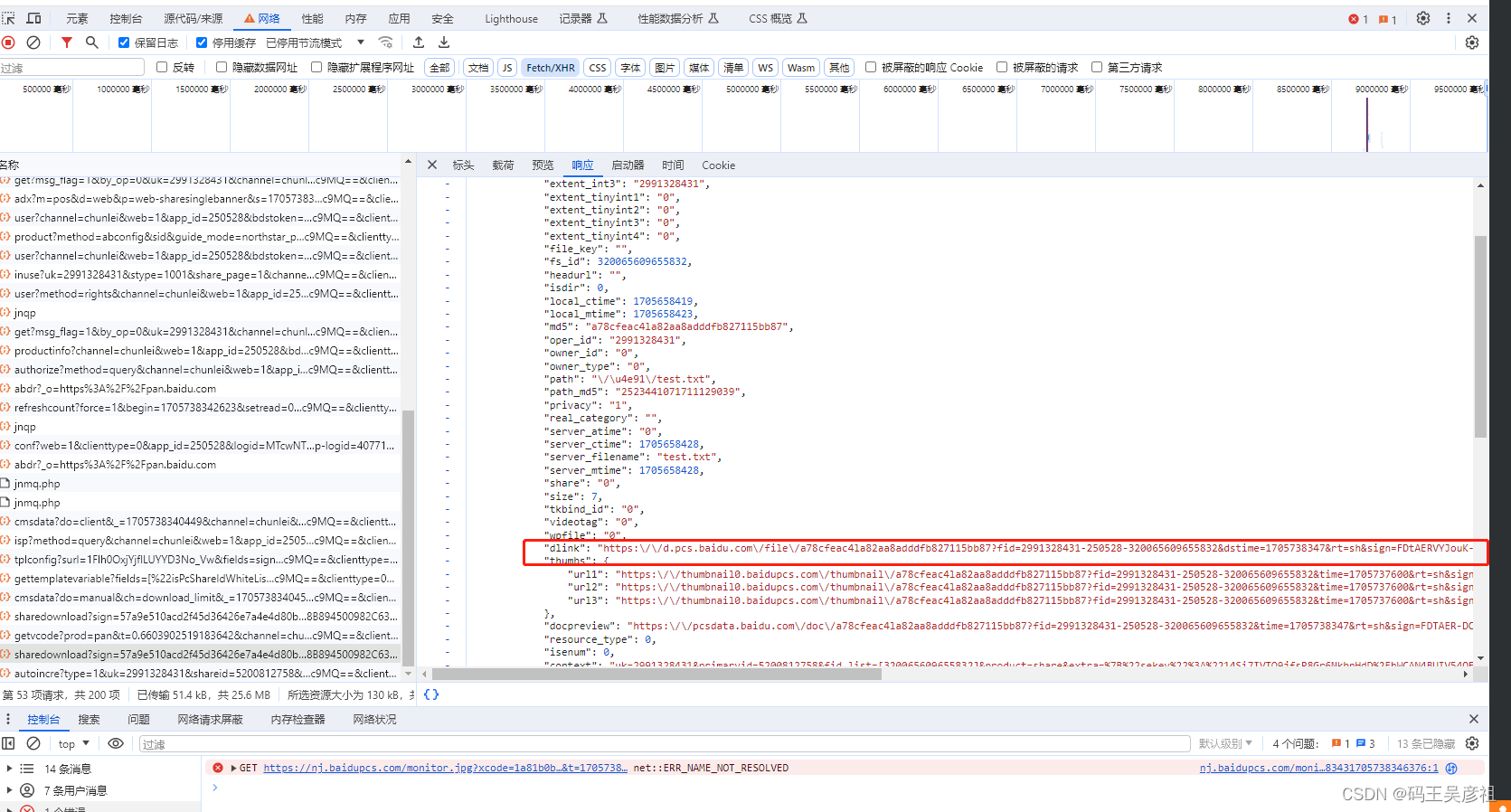Open the network search magnifier
The height and width of the screenshot is (812, 1511).
91,42
